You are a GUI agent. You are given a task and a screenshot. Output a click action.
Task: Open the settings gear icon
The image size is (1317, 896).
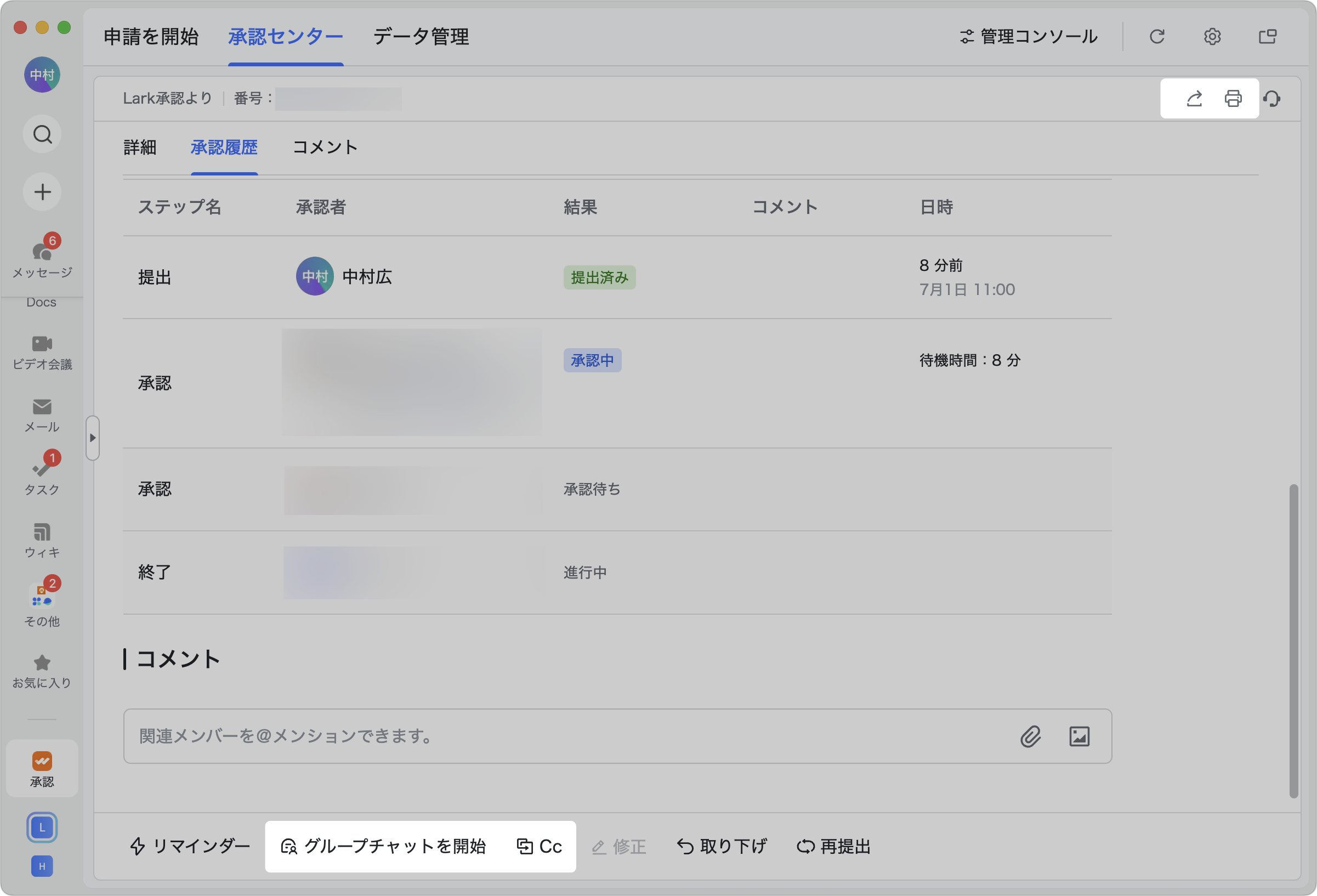[1212, 37]
